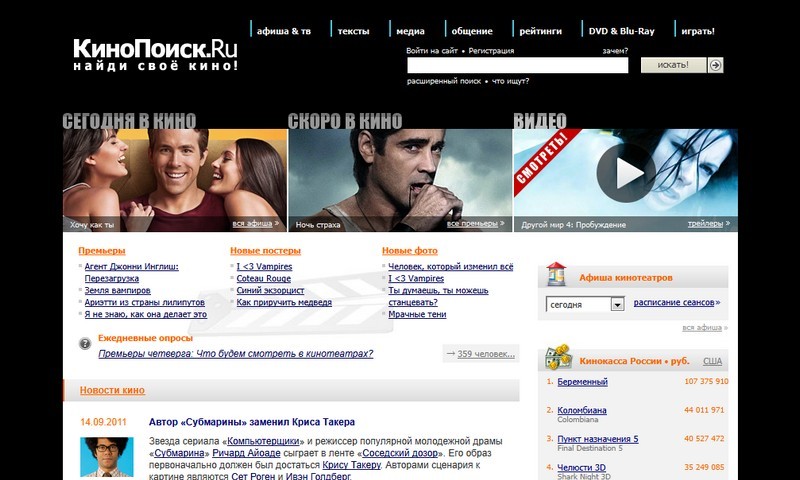Click the Регистрация link
This screenshot has height=480, width=800.
[491, 51]
